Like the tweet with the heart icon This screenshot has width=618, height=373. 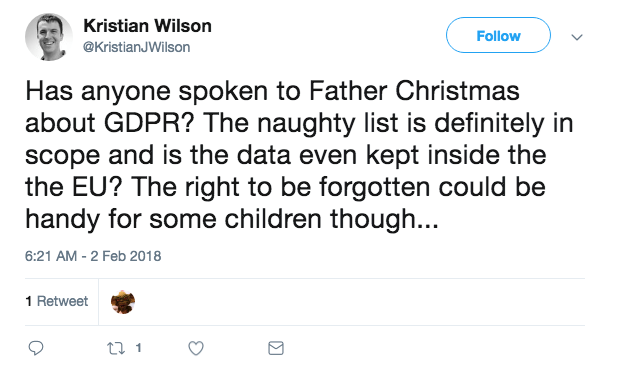[196, 348]
